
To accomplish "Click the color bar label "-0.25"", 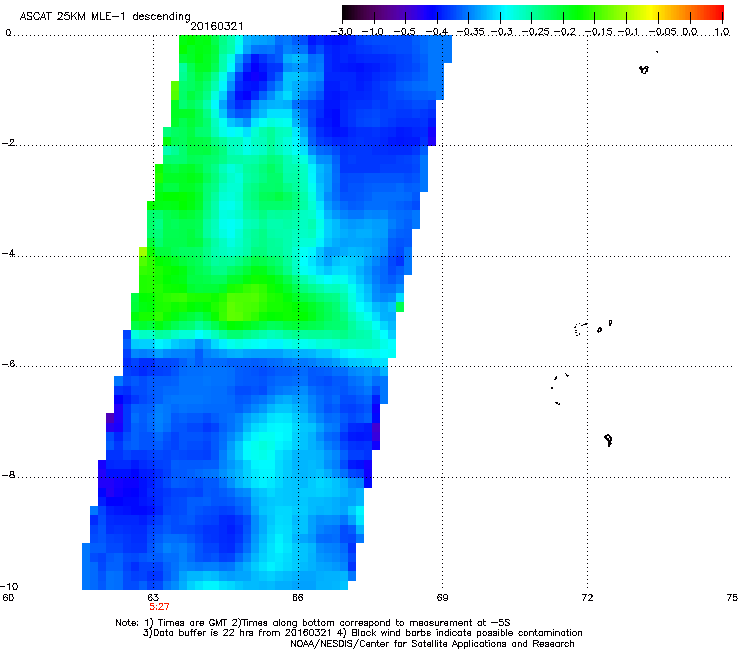I will pyautogui.click(x=535, y=32).
